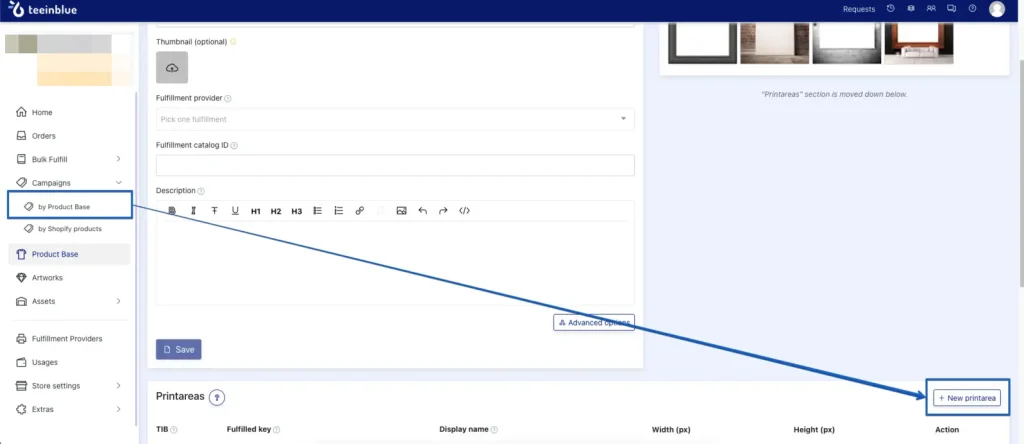
Task: Click the TIB column info icon
Action: [174, 430]
